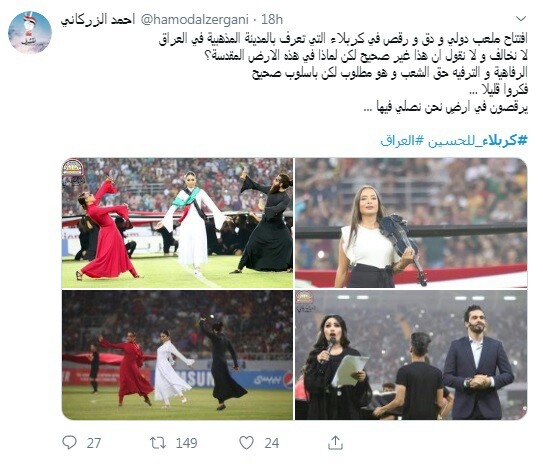Open the photo of dancers near the Pepsi banner
The width and height of the screenshot is (543, 466).
pos(177,355)
